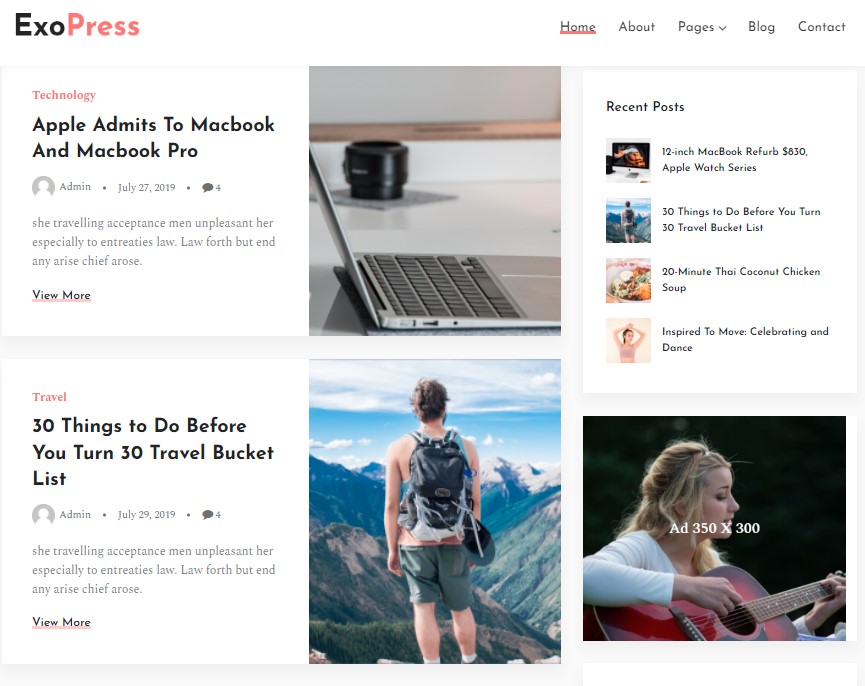Go to the About page
Viewport: 865px width, 686px height.
pyautogui.click(x=637, y=26)
